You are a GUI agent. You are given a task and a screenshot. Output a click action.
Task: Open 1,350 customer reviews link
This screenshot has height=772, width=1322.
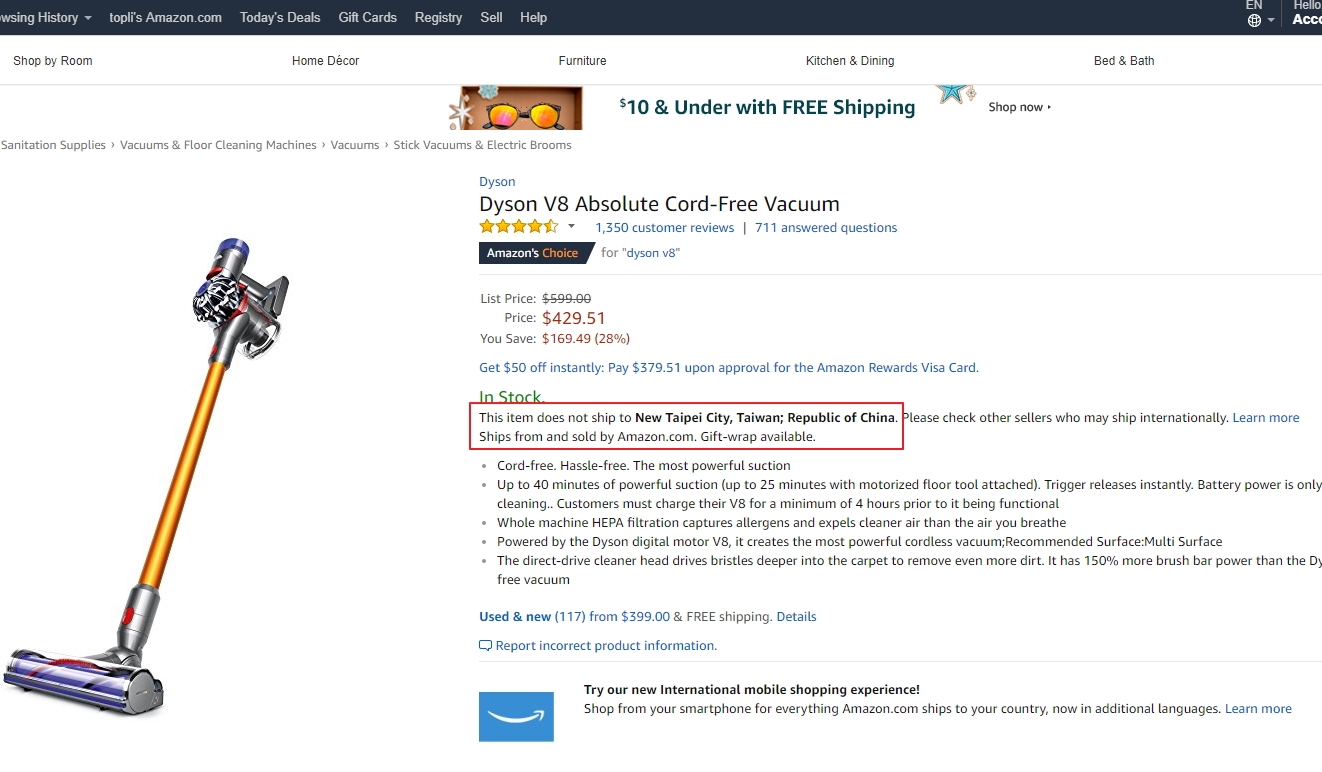[665, 228]
